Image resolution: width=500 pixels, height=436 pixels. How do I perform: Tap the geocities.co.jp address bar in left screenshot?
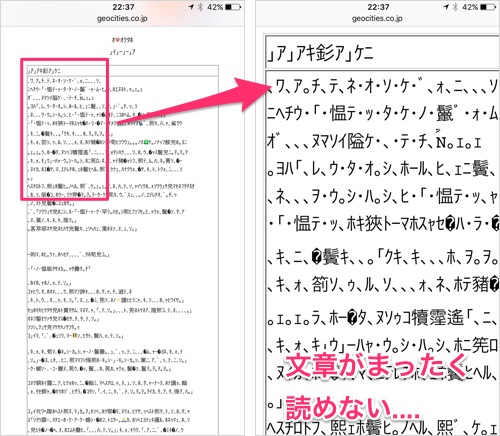coord(122,19)
